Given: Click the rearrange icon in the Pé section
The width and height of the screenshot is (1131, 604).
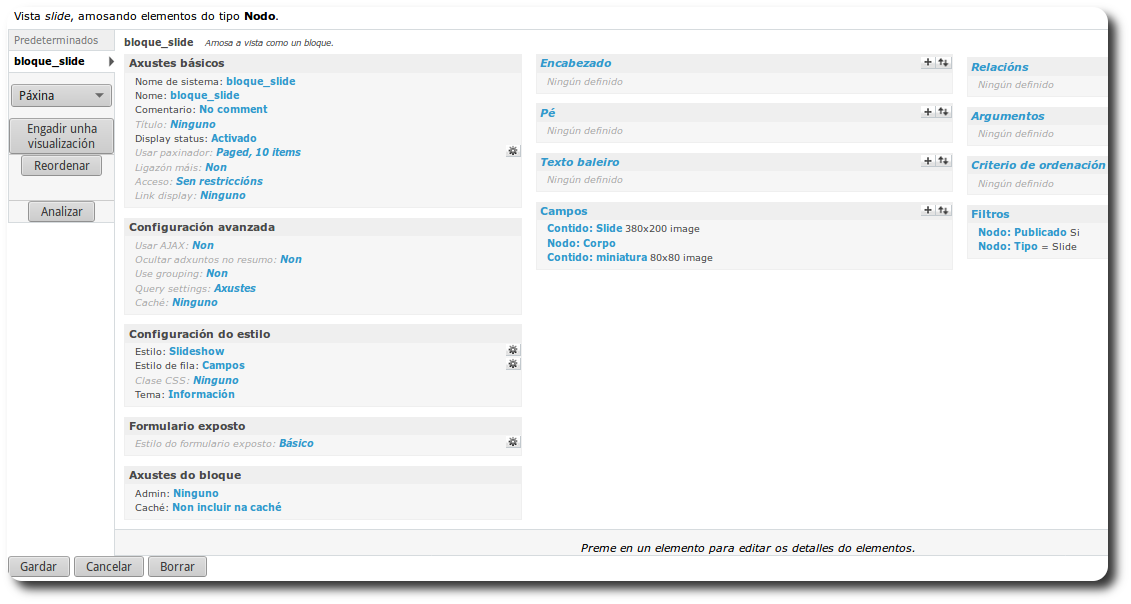Looking at the screenshot, I should [943, 112].
